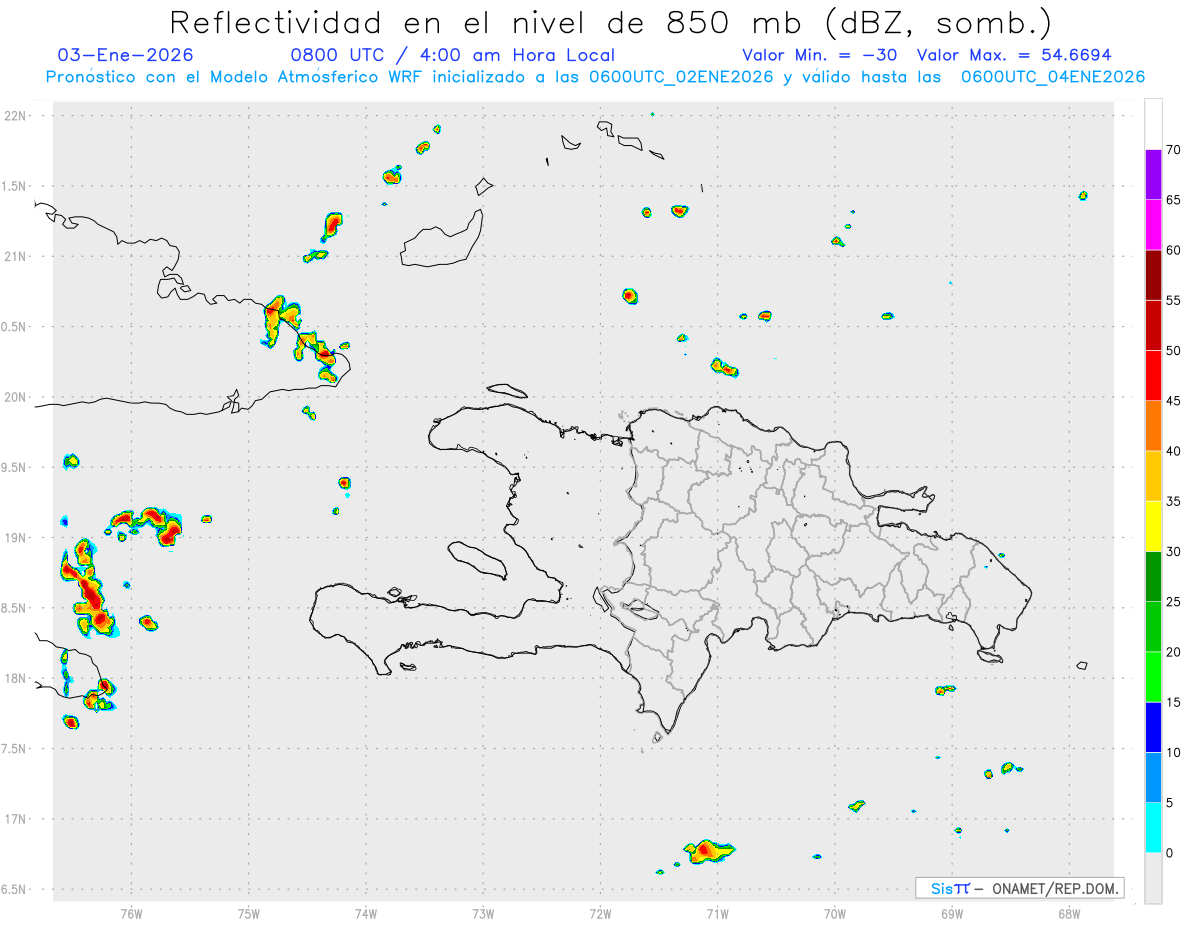The height and width of the screenshot is (927, 1200).
Task: Click Lake Enriquillo near the Haiti–Dominican border
Action: coord(638,608)
